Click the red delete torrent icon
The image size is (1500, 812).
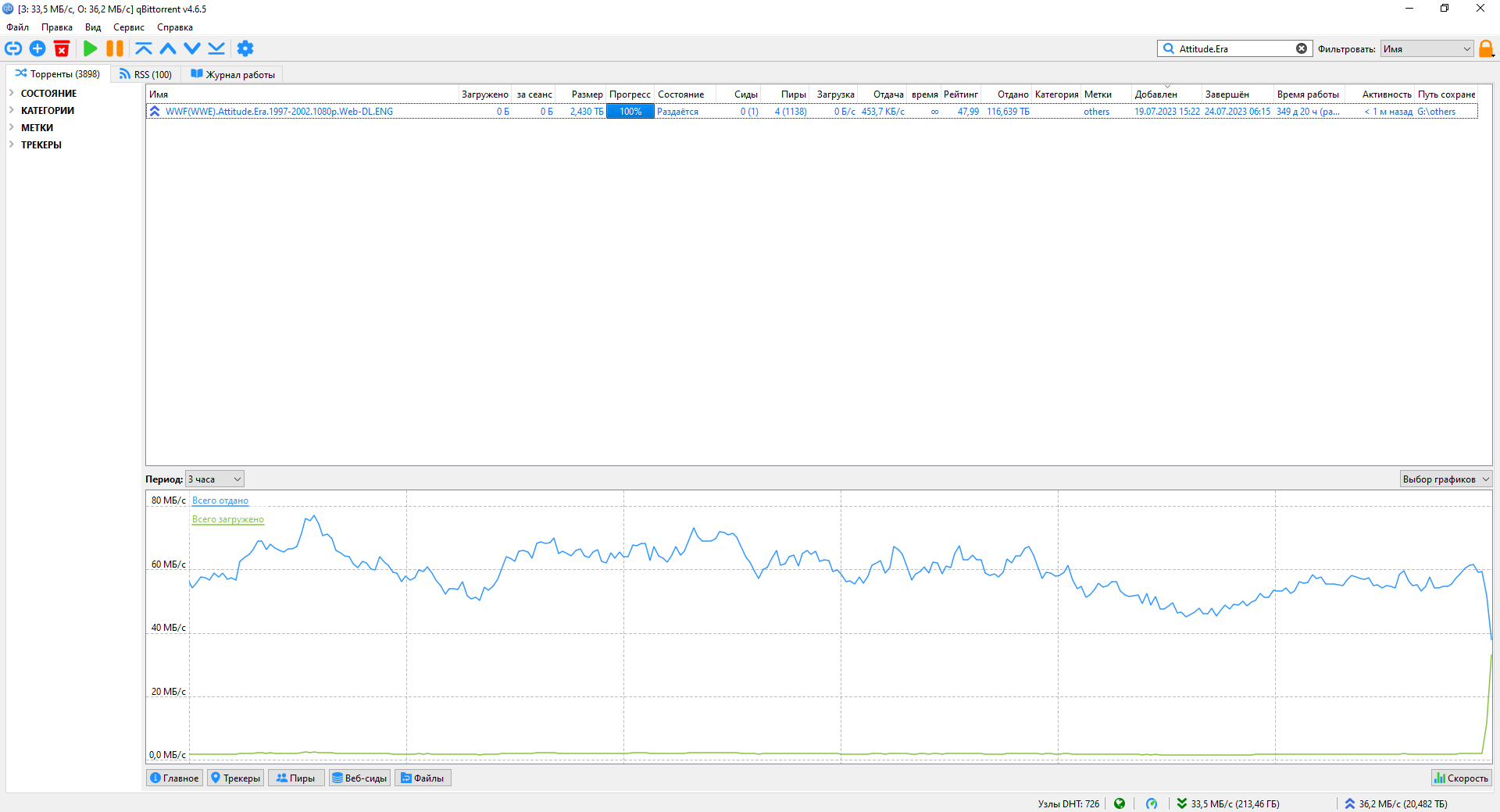[x=62, y=48]
